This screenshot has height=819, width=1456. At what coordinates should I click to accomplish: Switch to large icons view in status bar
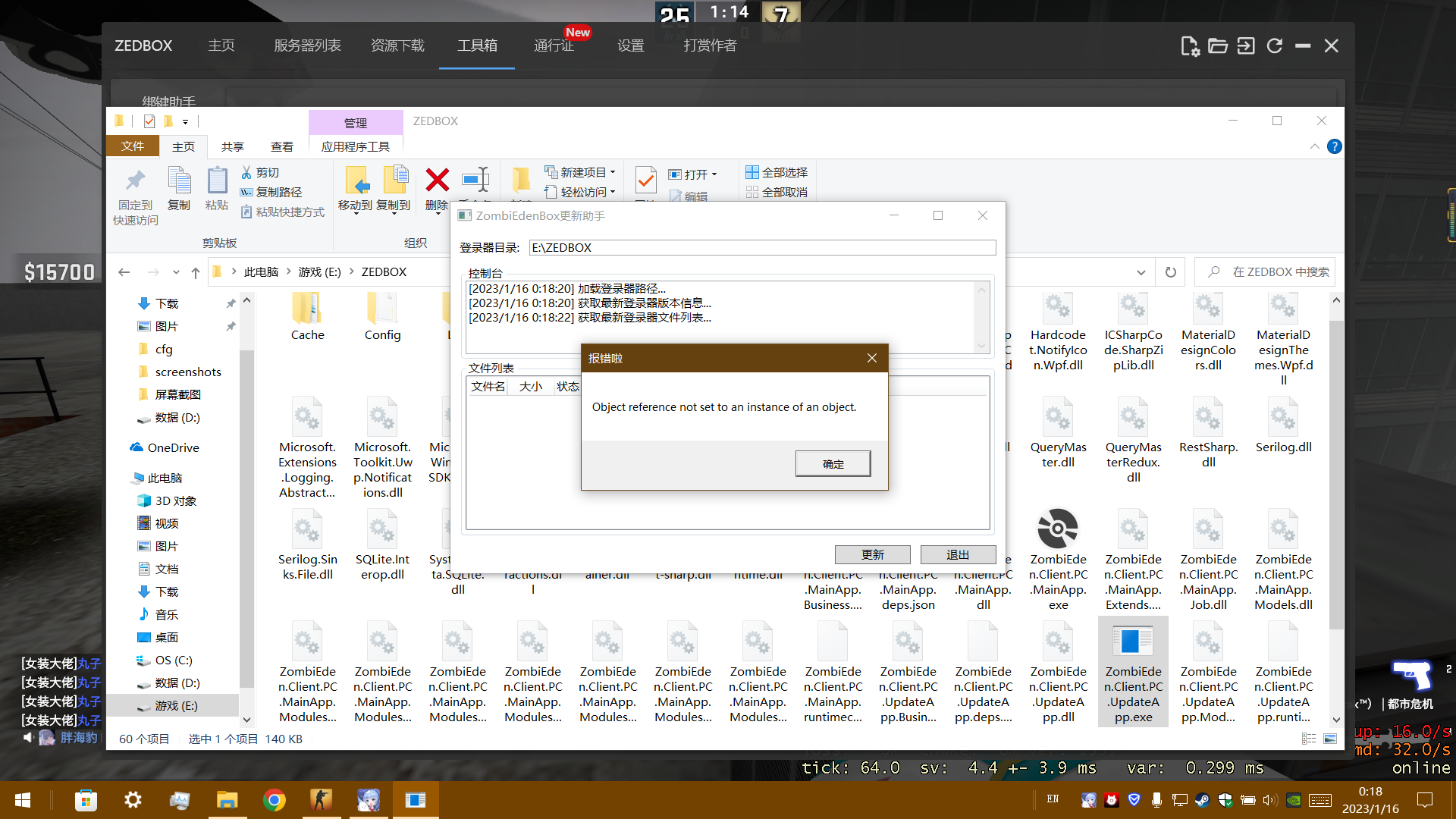coord(1330,739)
